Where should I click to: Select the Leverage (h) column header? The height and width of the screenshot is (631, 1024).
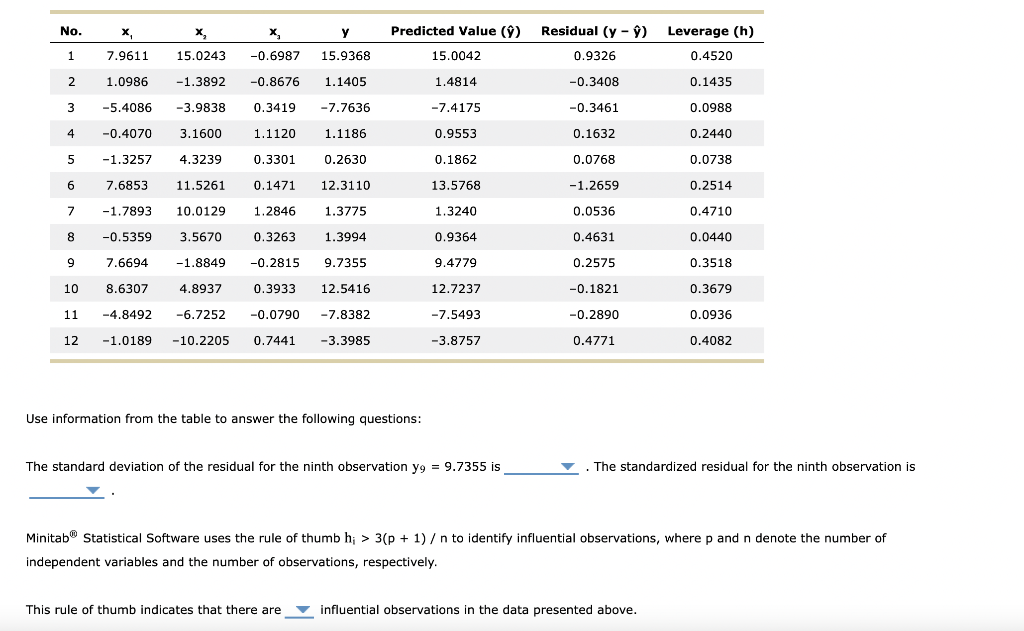710,31
